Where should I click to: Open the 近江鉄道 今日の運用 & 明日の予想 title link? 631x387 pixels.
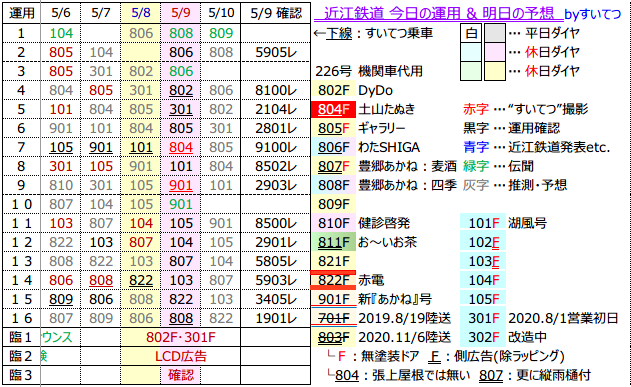(x=438, y=14)
